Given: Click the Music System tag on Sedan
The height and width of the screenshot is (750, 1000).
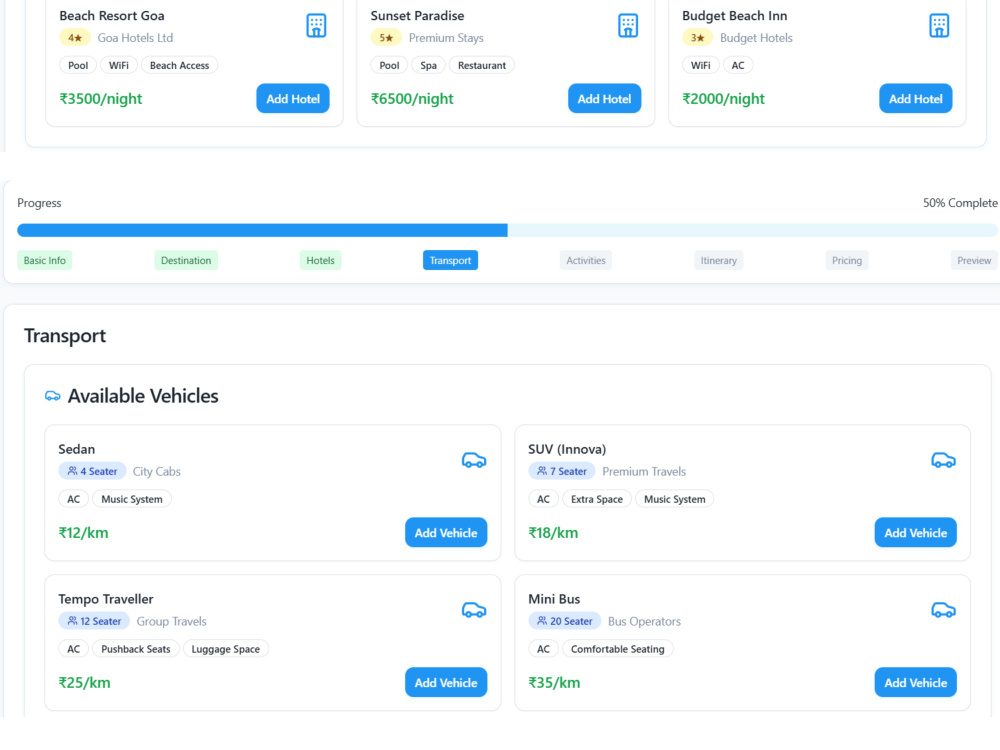Looking at the screenshot, I should coord(131,499).
